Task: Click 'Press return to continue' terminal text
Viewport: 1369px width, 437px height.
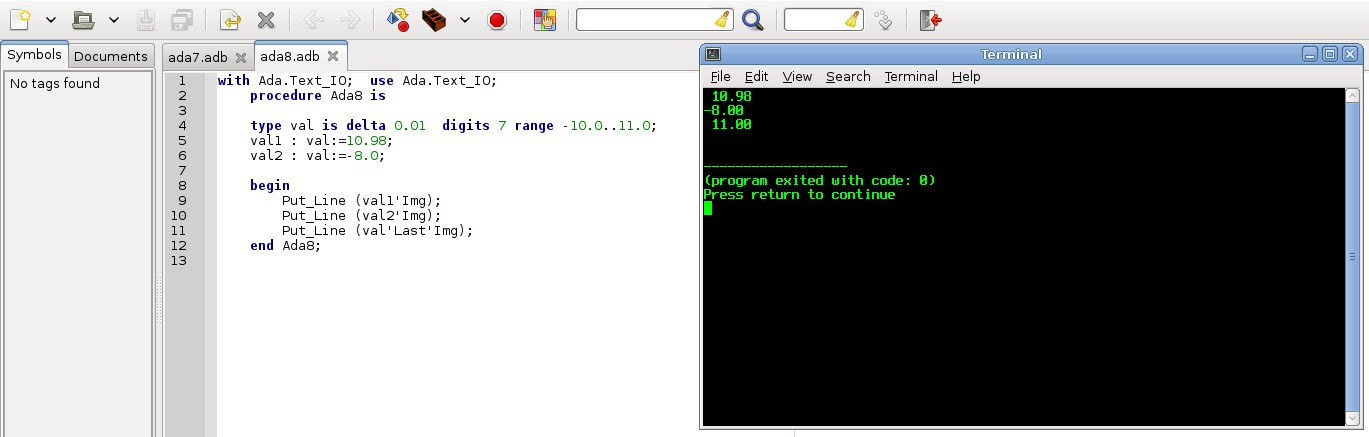Action: [x=800, y=195]
